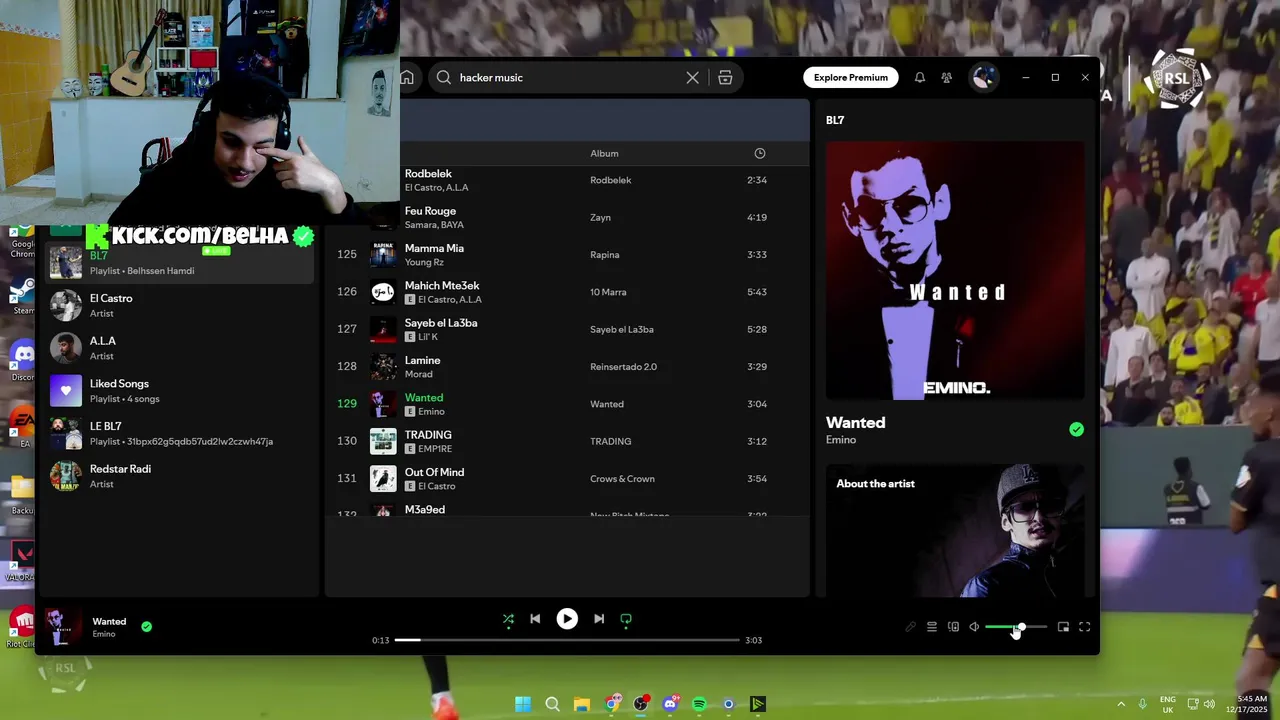This screenshot has width=1280, height=720.
Task: Open the Friend Activity icon
Action: coord(946,77)
